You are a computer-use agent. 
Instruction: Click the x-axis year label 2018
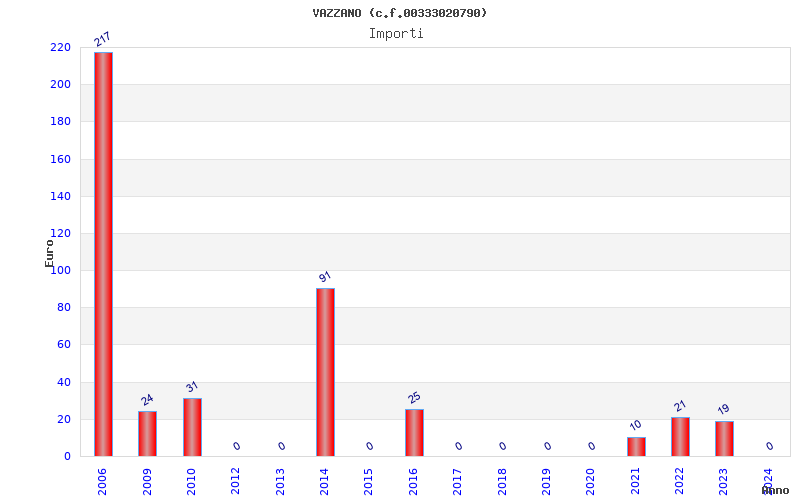(x=502, y=482)
